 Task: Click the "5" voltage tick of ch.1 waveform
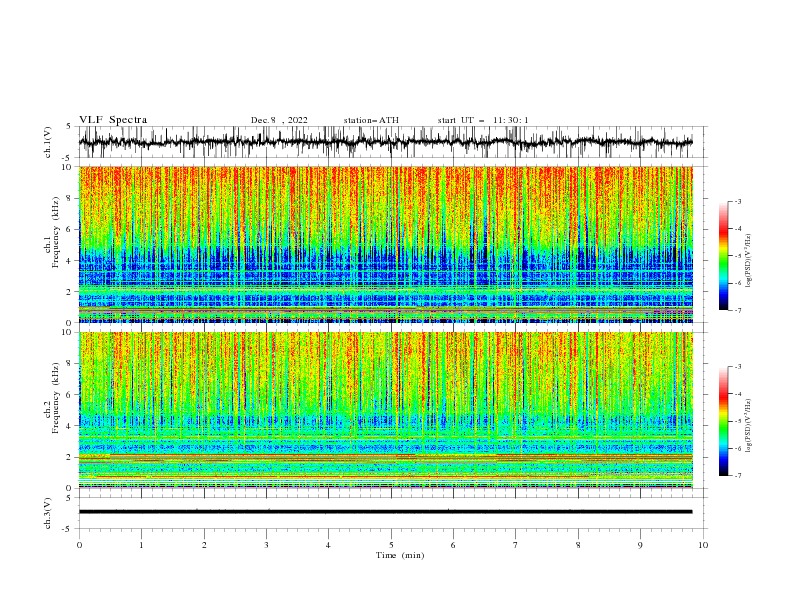tap(69, 126)
